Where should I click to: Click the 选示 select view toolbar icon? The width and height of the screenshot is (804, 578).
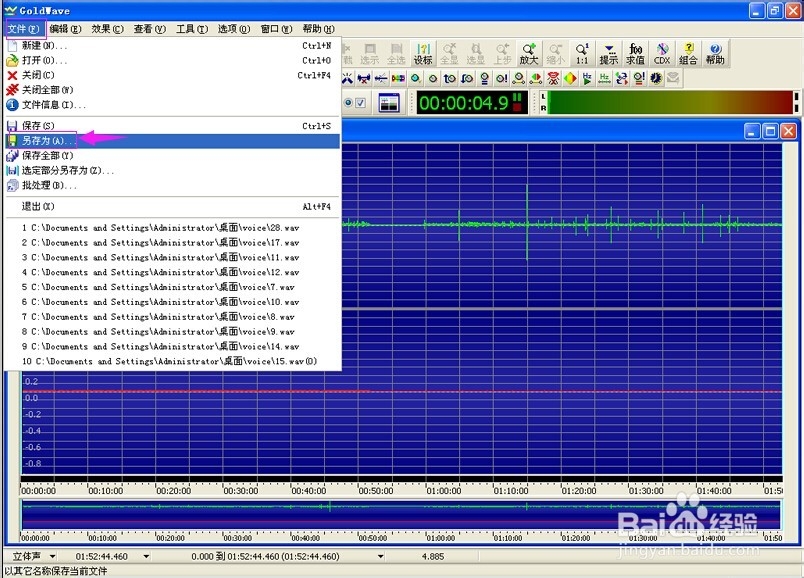tap(370, 54)
